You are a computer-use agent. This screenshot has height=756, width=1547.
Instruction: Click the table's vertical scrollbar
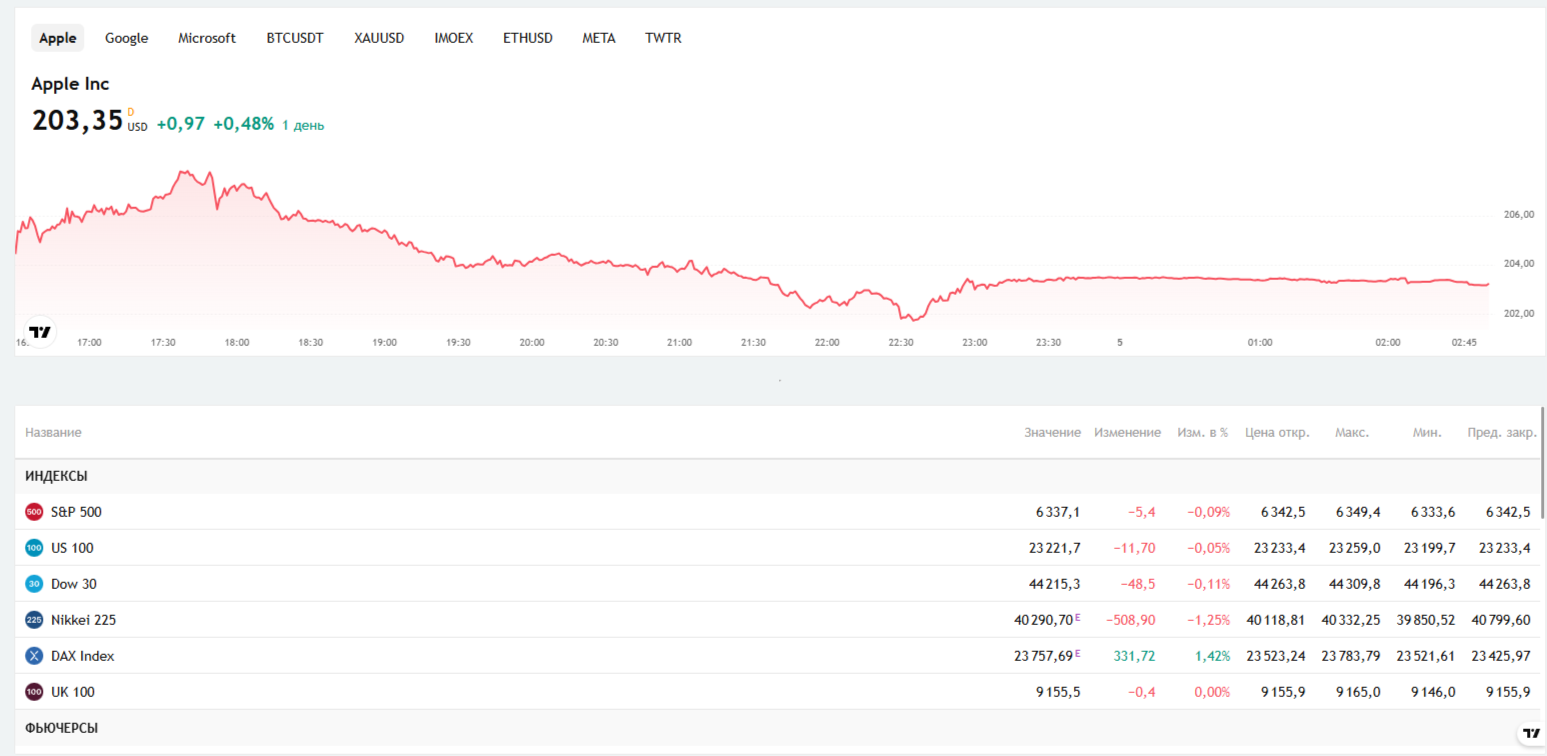pos(1542,462)
